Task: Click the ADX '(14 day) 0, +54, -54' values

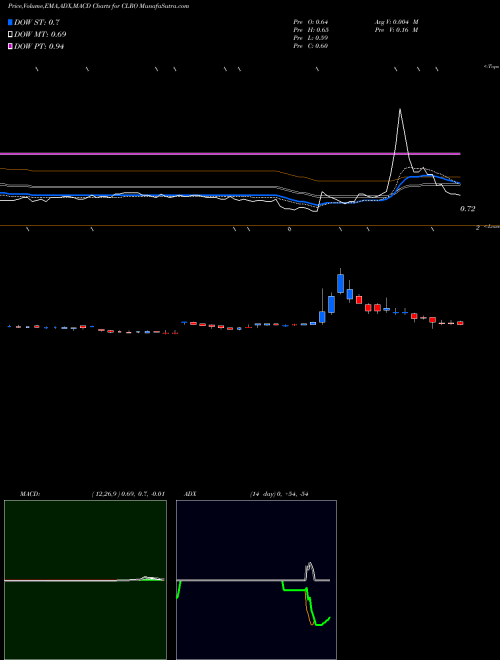Action: click(279, 494)
